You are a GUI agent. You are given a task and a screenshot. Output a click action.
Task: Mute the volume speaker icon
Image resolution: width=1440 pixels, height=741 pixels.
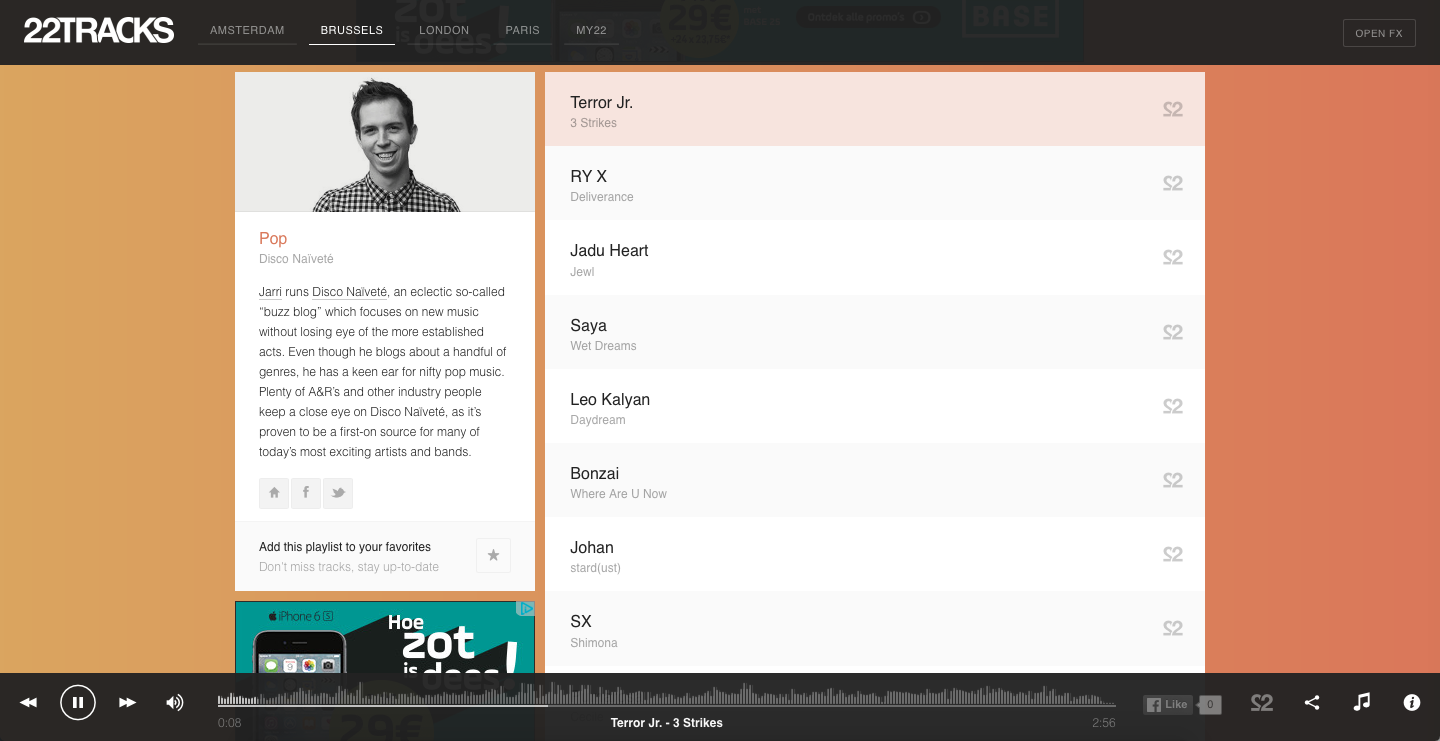pyautogui.click(x=175, y=703)
